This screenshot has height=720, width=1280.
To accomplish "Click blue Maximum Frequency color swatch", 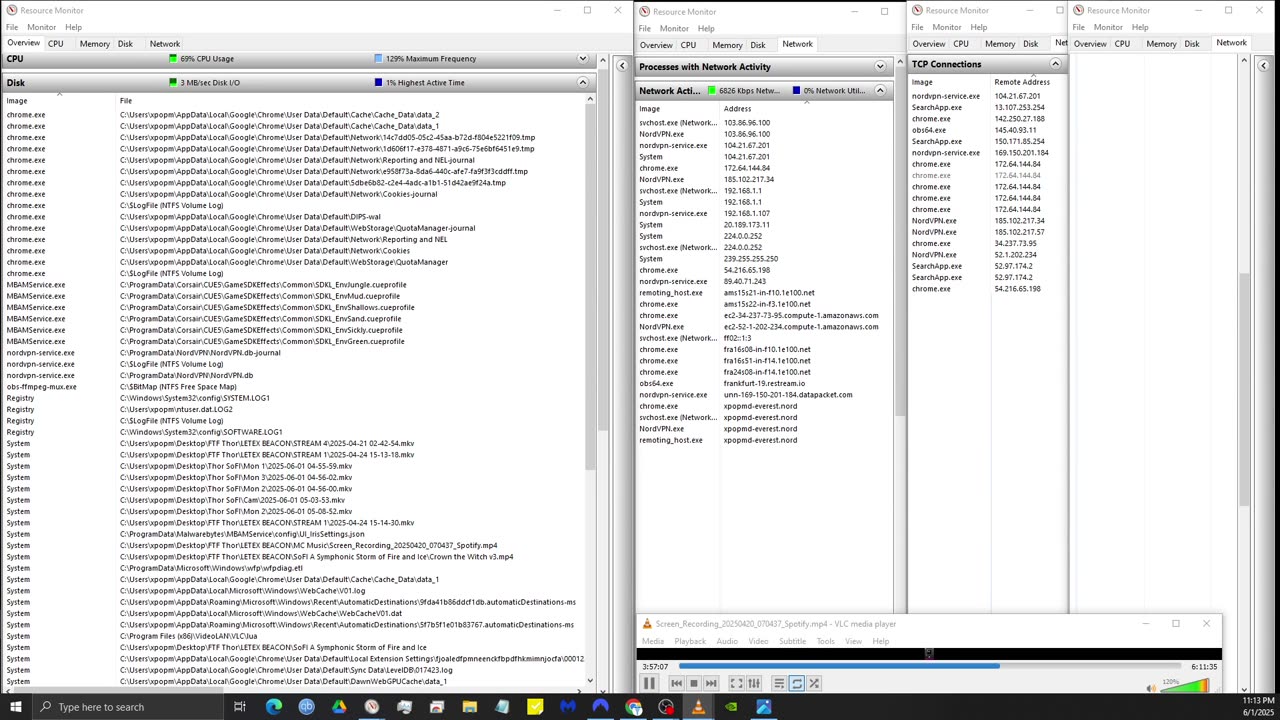I will 378,59.
